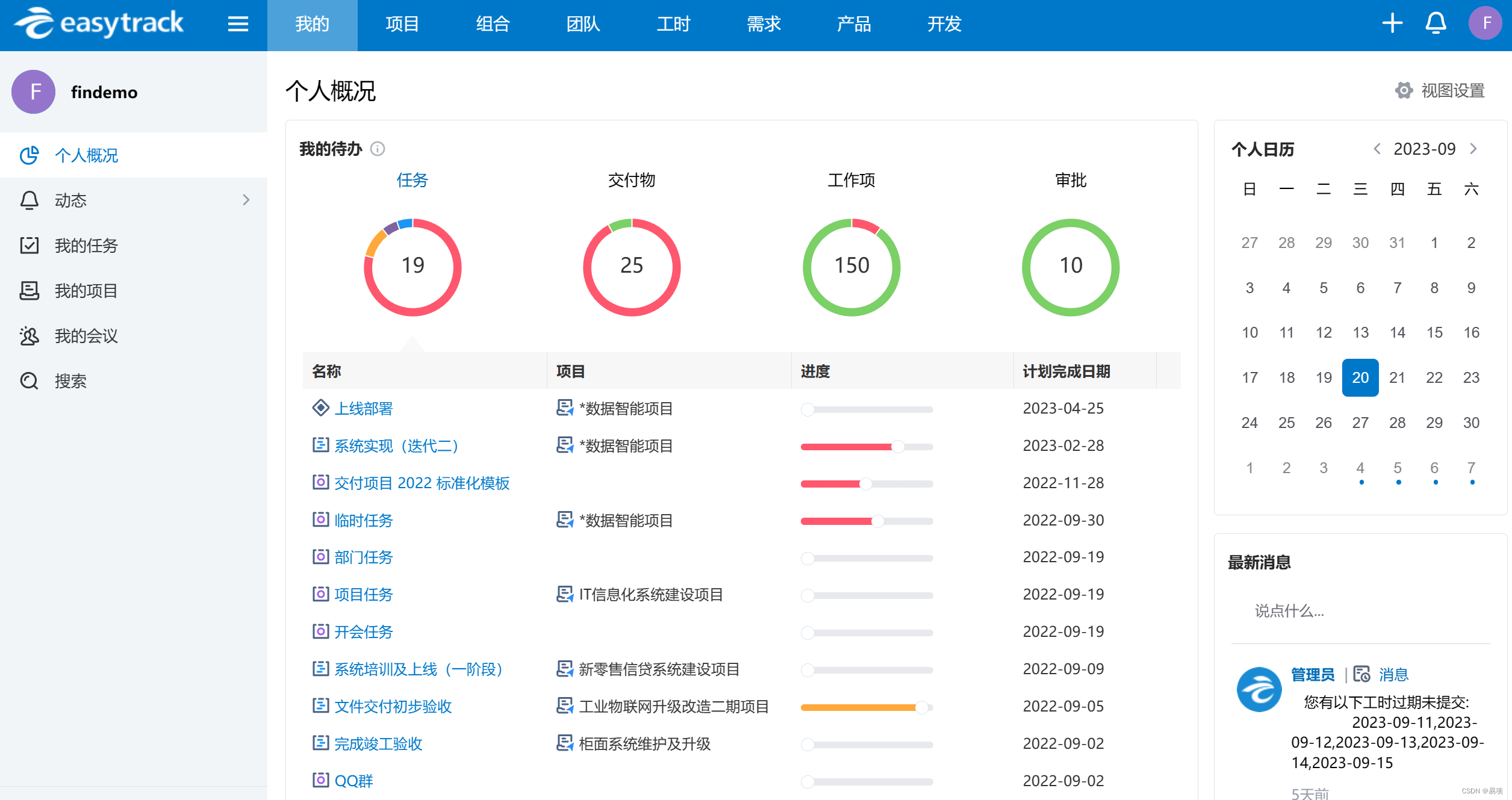The width and height of the screenshot is (1512, 800).
Task: Open the purple F user avatar menu
Action: pos(1486,23)
